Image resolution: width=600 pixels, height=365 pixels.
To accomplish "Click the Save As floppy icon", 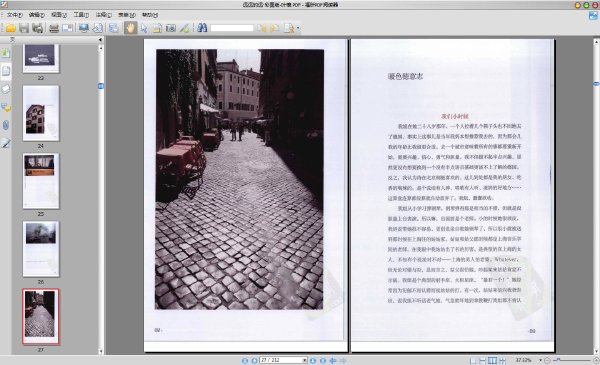I will (x=37, y=28).
